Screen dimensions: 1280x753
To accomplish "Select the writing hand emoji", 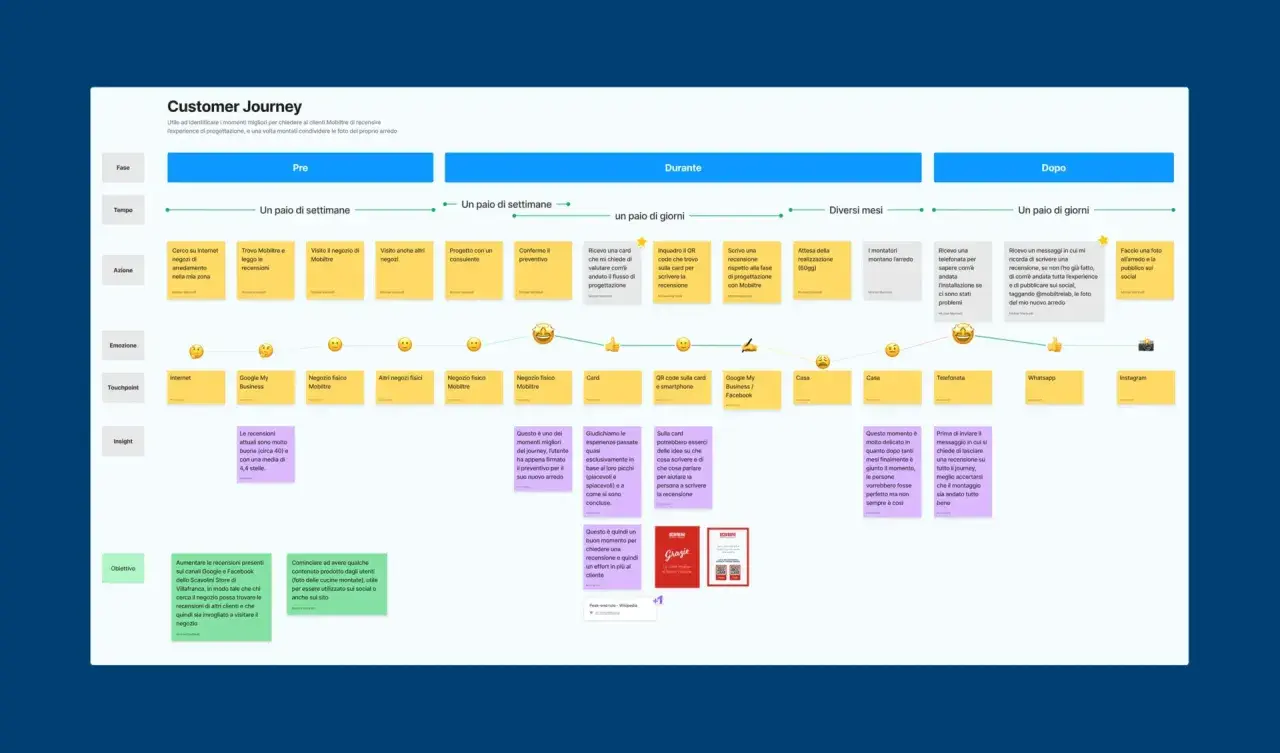I will tap(749, 345).
